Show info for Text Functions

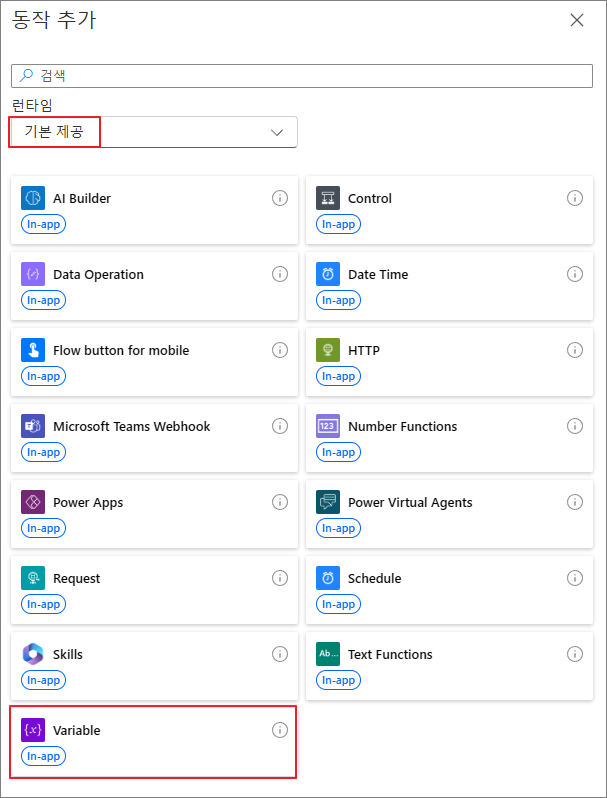575,654
